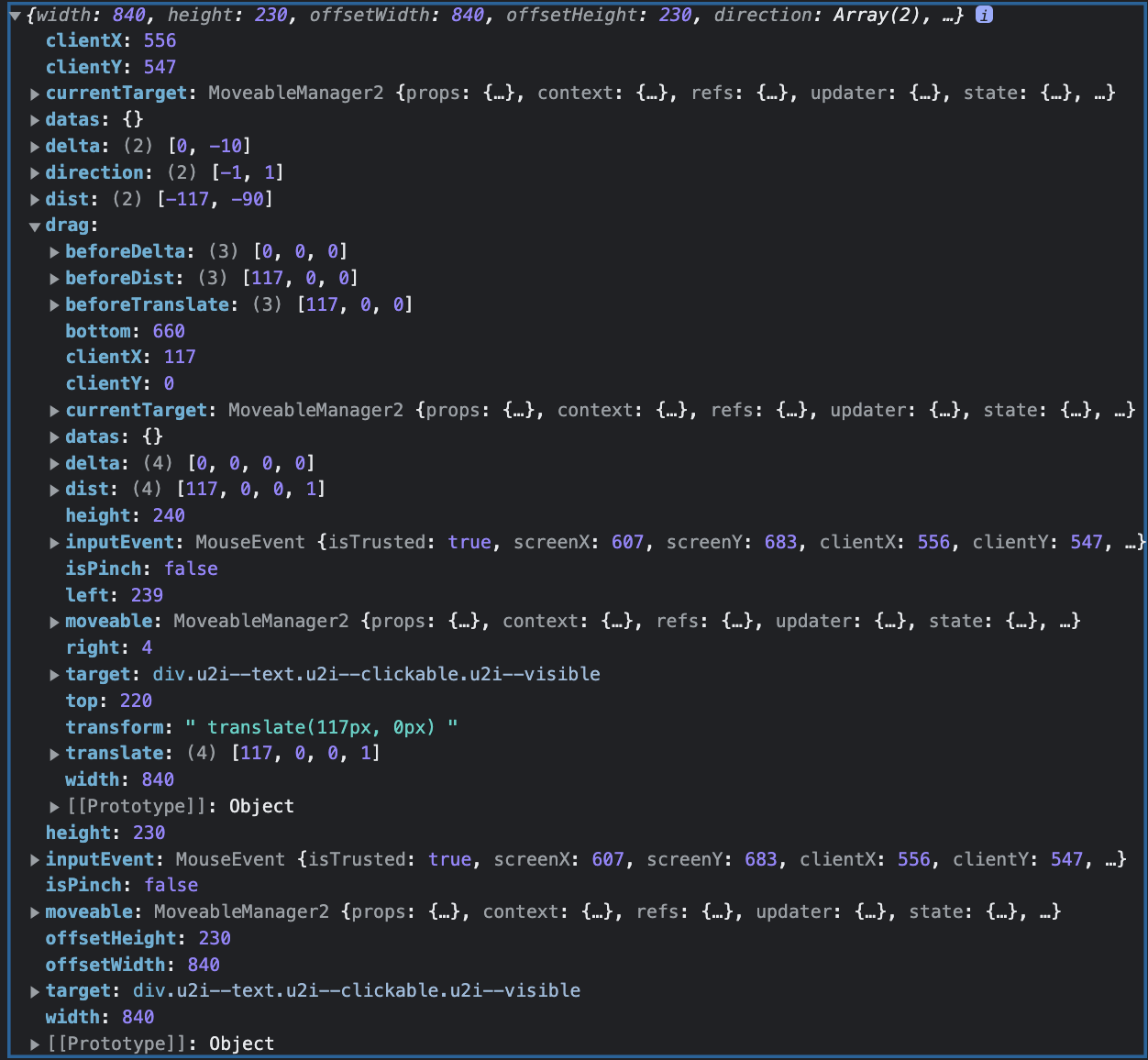Expand the drag object's [[Prototype]] entry

[x=54, y=806]
